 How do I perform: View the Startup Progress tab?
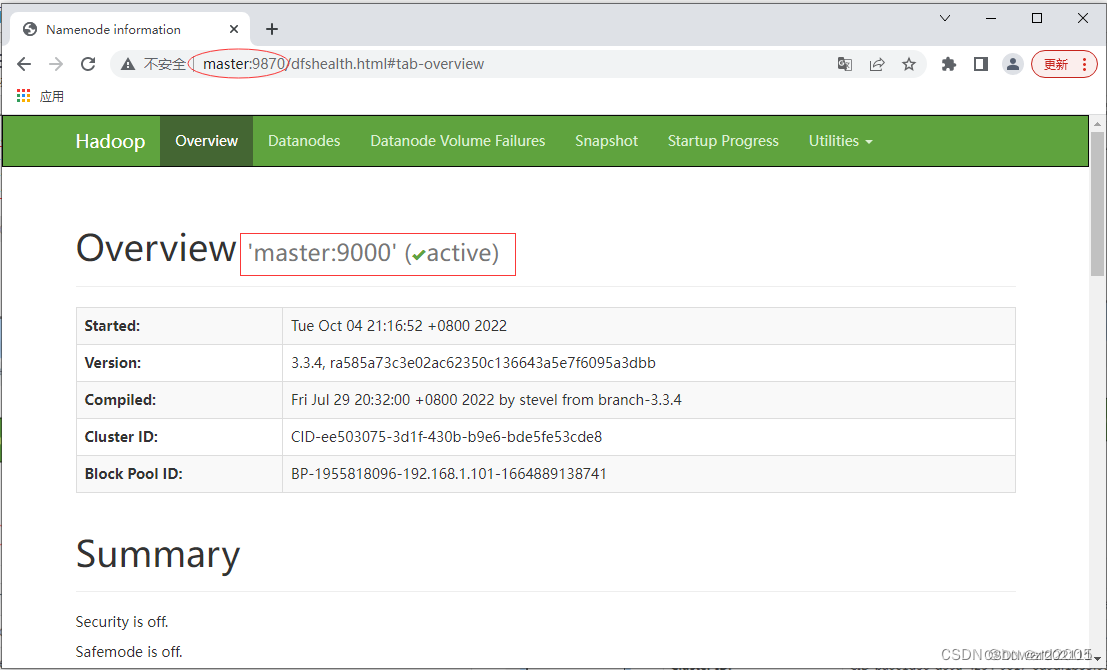[x=723, y=141]
